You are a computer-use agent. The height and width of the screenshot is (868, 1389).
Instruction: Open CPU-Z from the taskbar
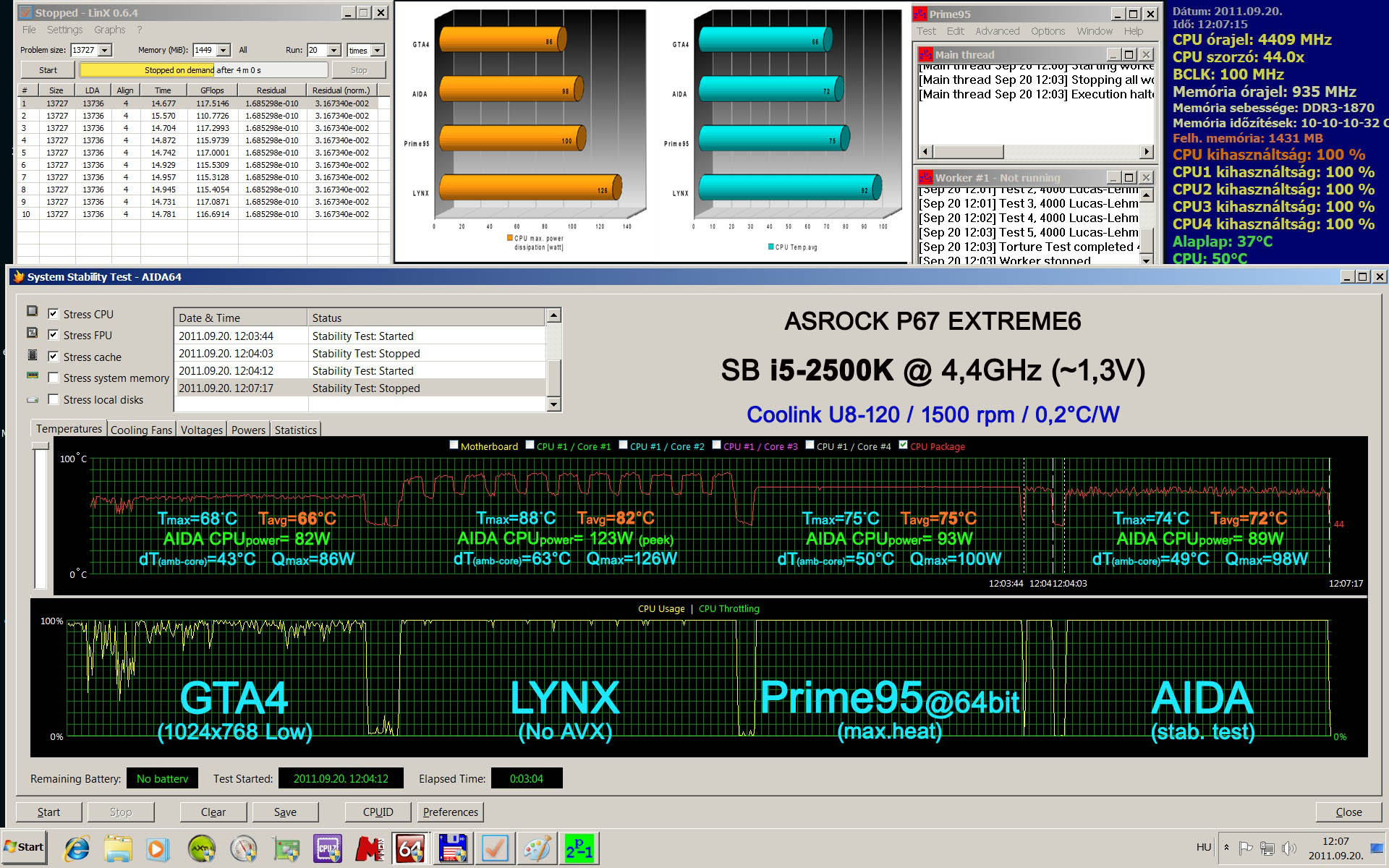pyautogui.click(x=327, y=848)
